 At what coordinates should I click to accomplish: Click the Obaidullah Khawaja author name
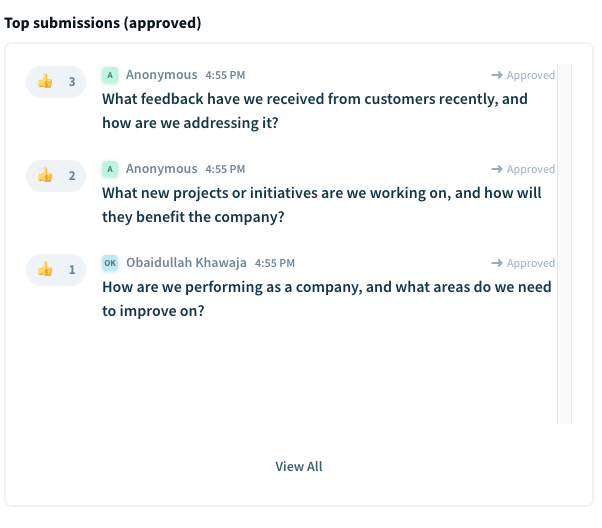[x=186, y=263]
